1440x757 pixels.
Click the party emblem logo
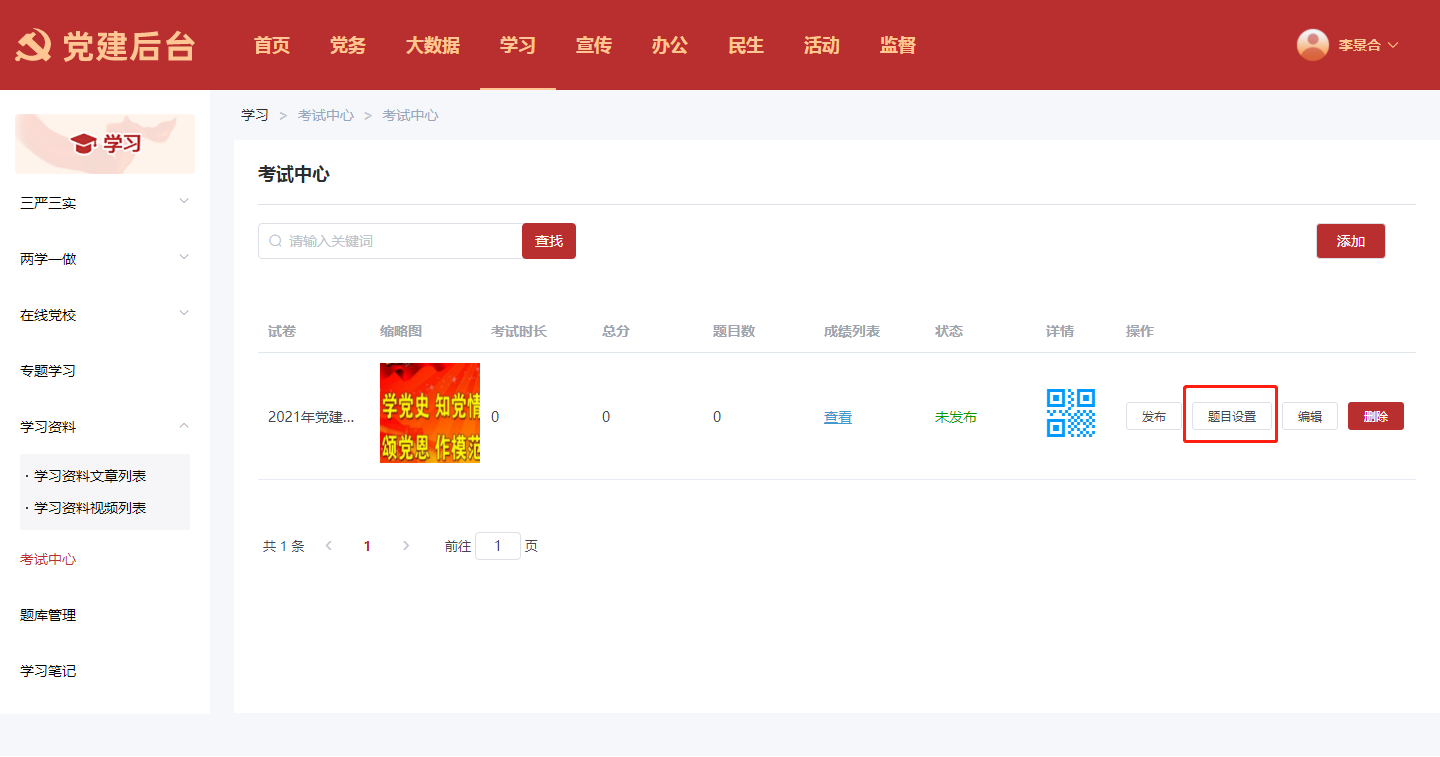coord(33,46)
